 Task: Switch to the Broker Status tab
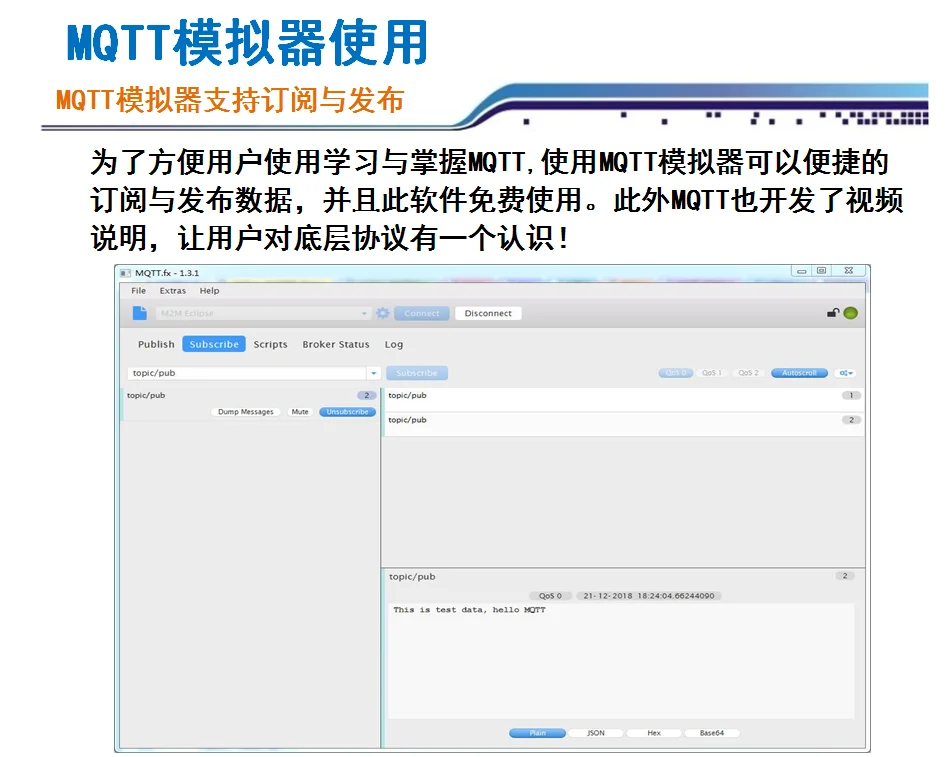click(x=336, y=344)
